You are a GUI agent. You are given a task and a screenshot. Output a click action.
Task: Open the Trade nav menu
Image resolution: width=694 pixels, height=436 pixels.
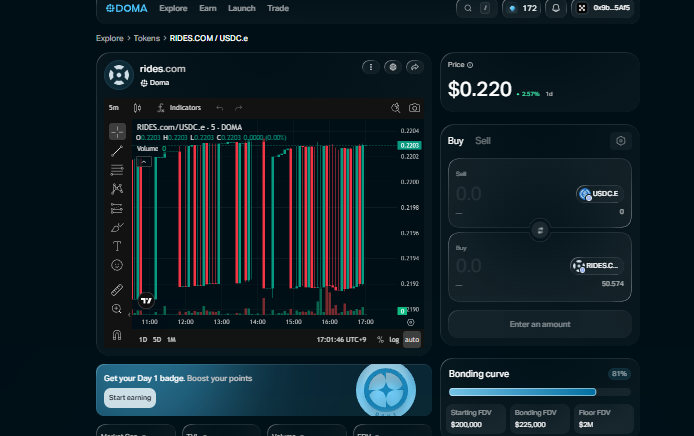pyautogui.click(x=278, y=8)
